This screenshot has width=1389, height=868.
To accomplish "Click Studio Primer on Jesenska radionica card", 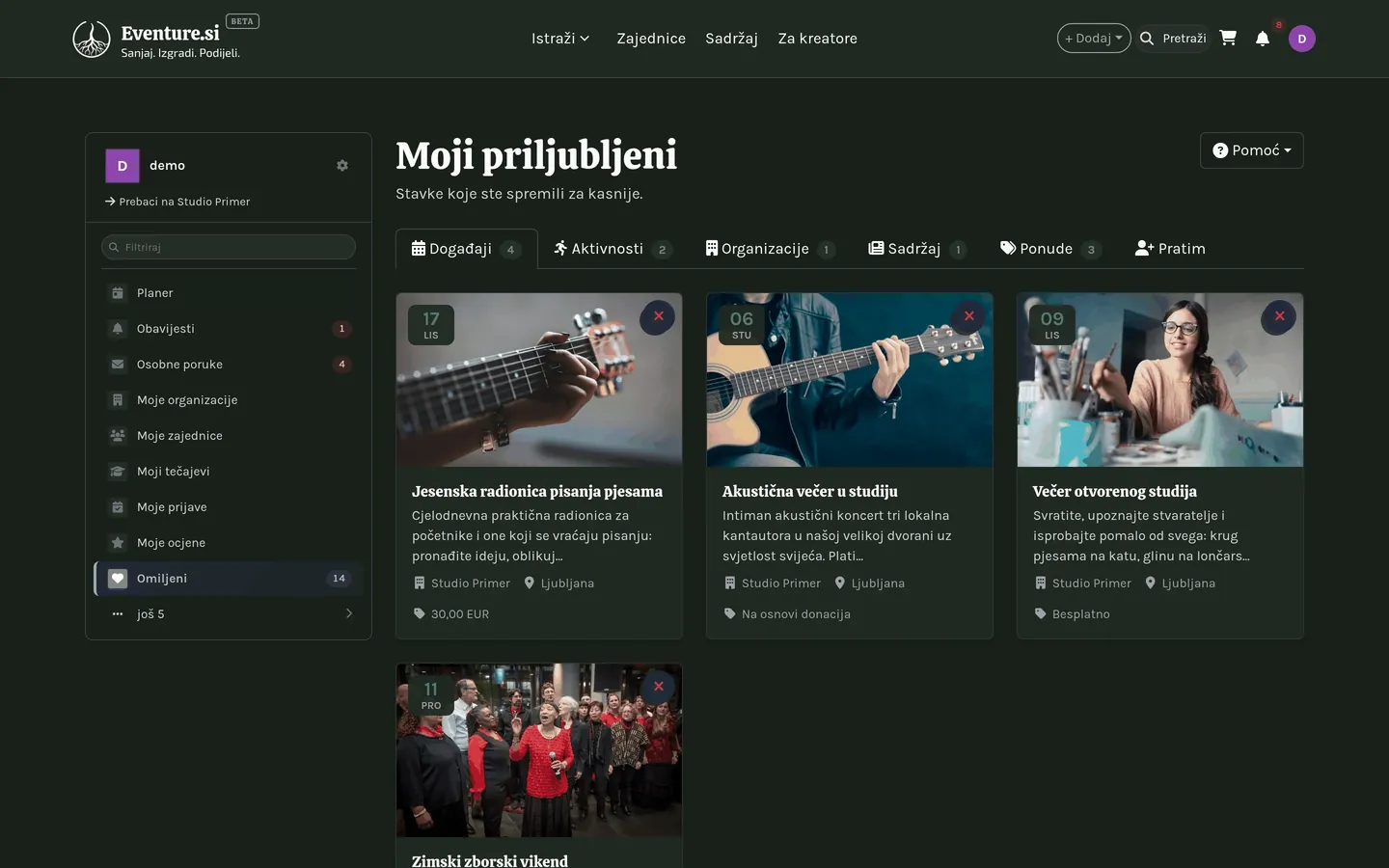I will coord(471,583).
